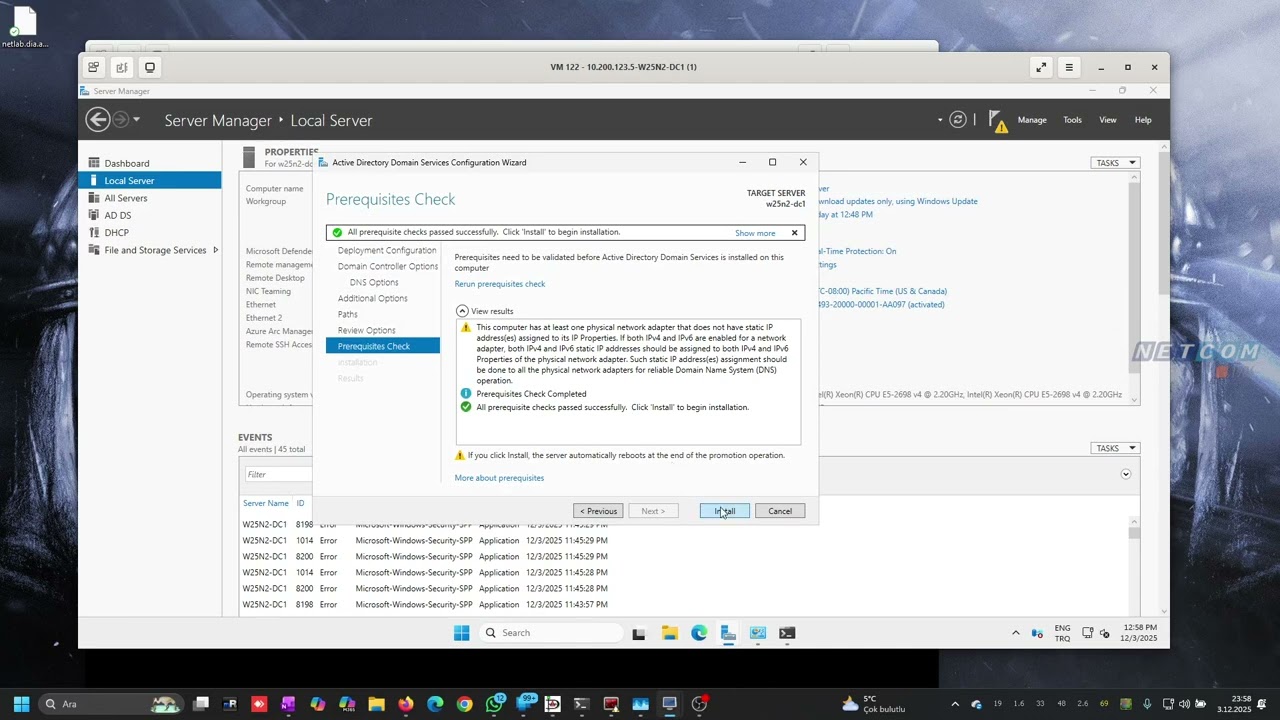
Task: Click Server Manager back arrow
Action: pos(97,120)
